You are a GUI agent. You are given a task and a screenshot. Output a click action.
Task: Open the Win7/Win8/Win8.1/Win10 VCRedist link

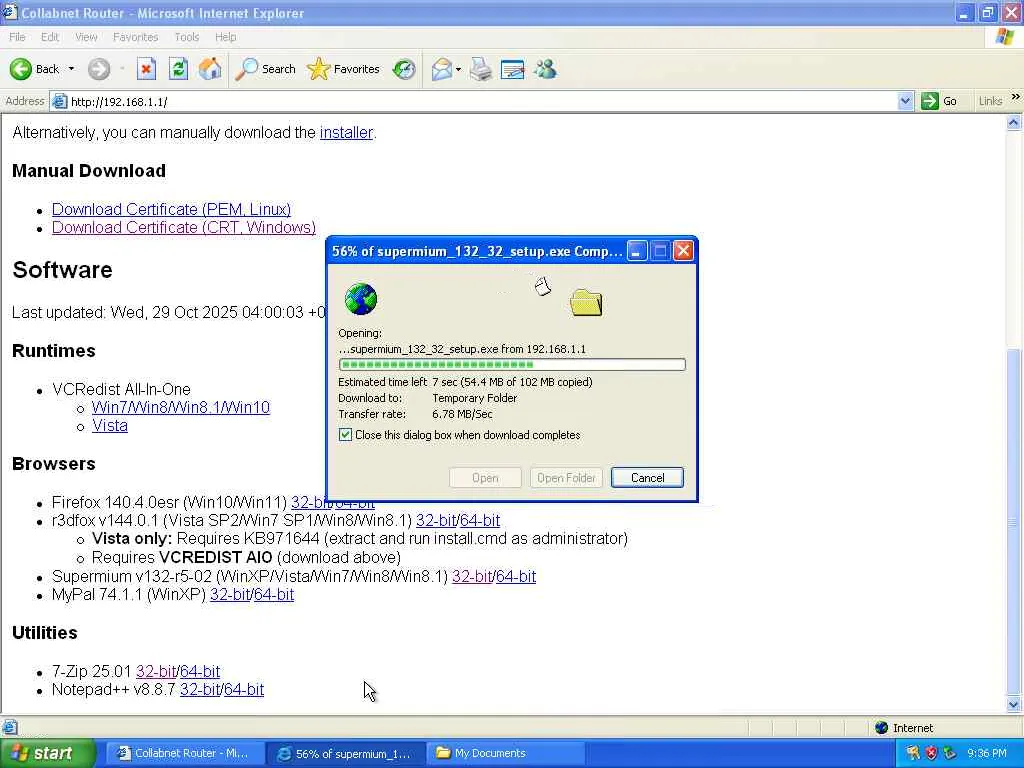pos(180,408)
